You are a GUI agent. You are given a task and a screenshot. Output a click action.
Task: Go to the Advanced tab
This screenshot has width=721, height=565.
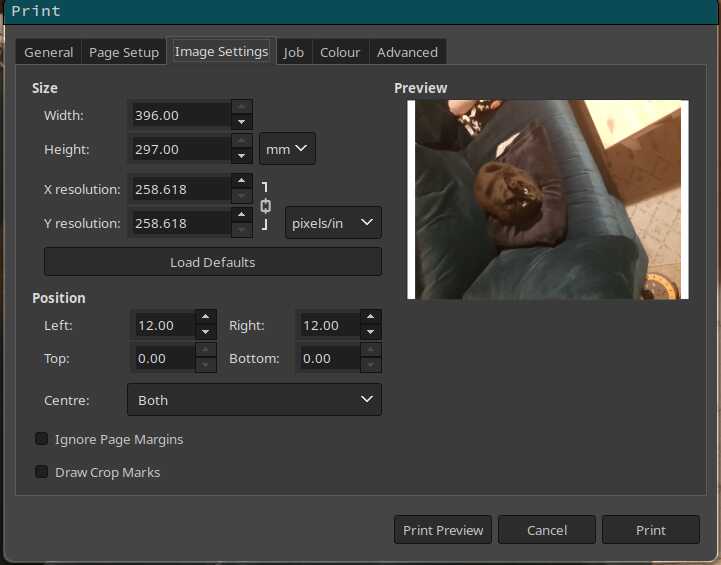click(407, 52)
